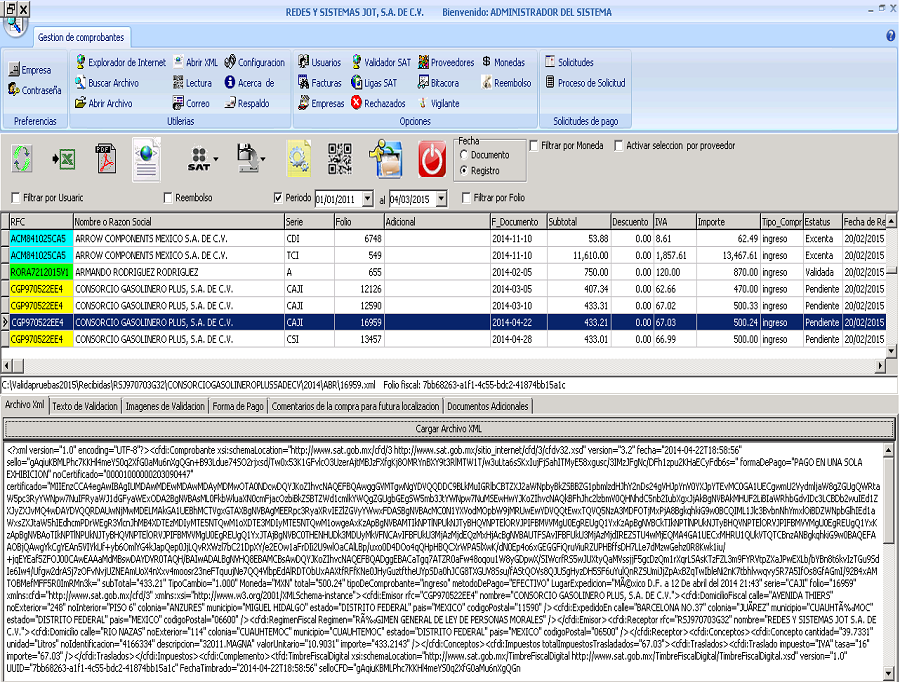The width and height of the screenshot is (900, 682).
Task: Open the PDF document icon
Action: tap(106, 159)
